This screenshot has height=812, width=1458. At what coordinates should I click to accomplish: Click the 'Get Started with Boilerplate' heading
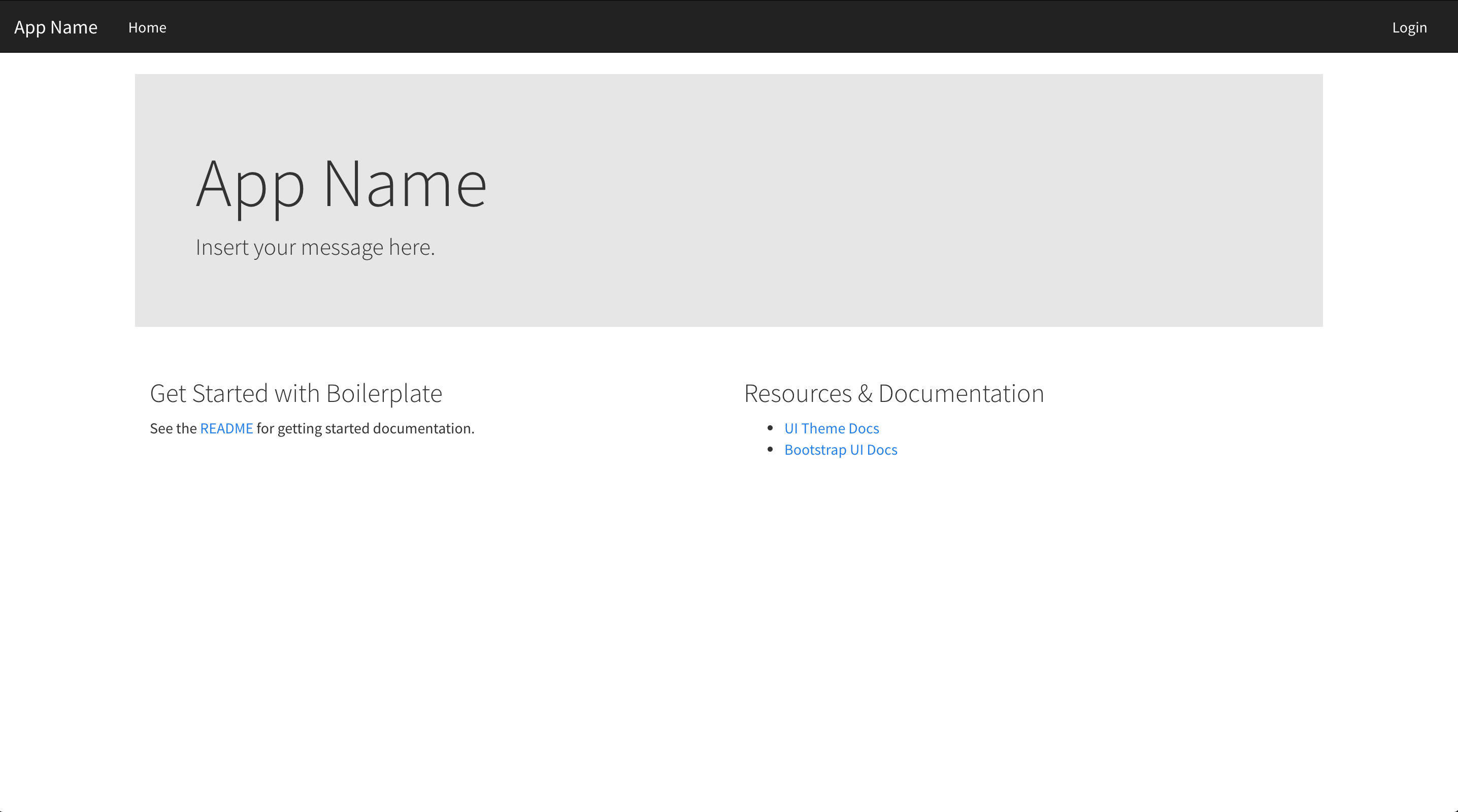click(295, 393)
